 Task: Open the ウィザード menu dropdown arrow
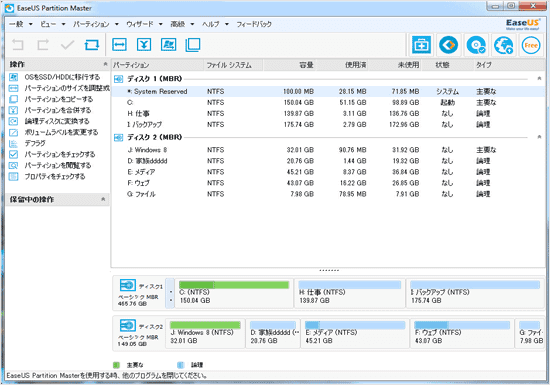point(160,24)
